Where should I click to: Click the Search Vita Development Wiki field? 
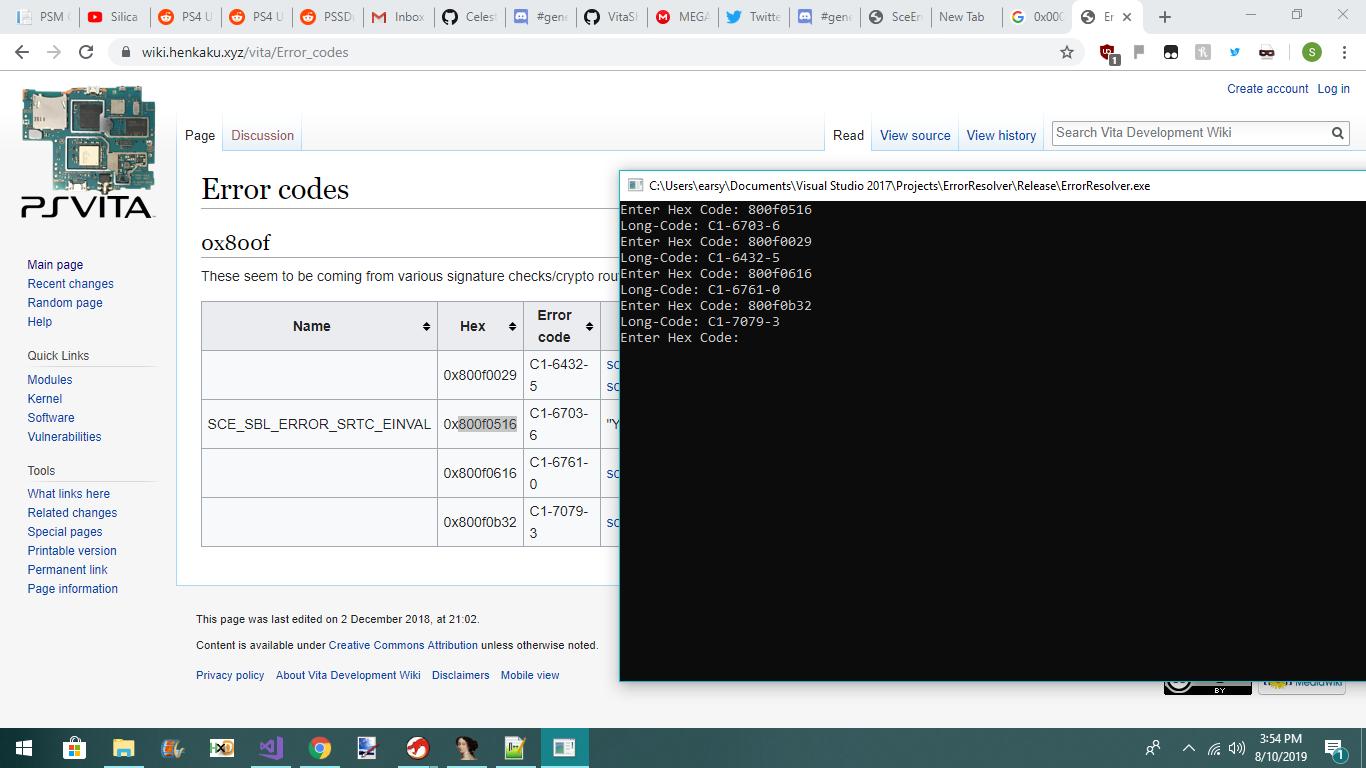[x=1190, y=133]
